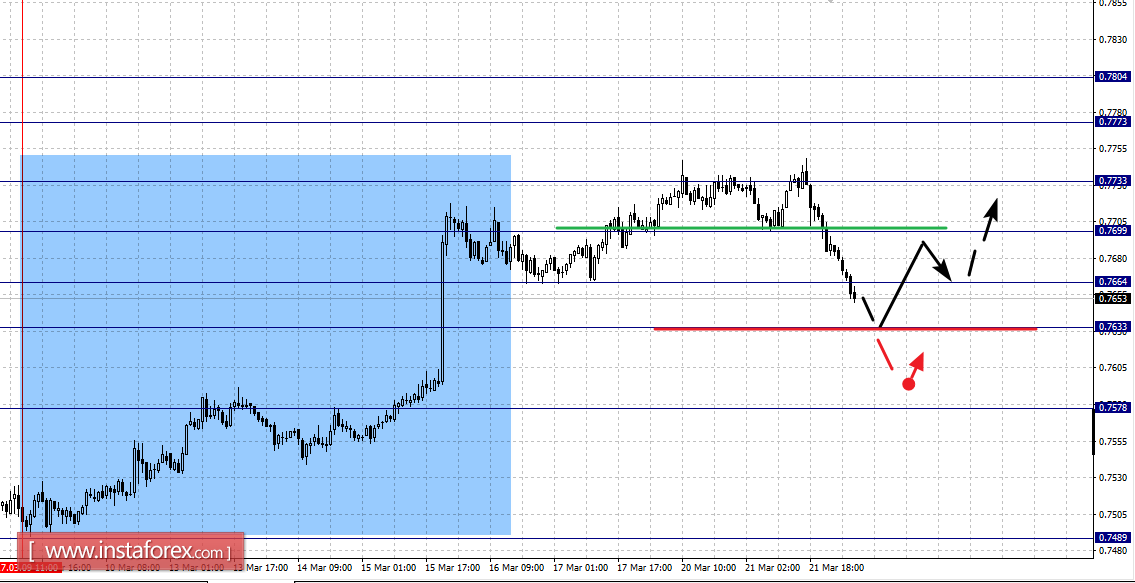Viewport: 1135px width, 583px height.
Task: Select the green horizontal resistance line
Action: pyautogui.click(x=751, y=227)
